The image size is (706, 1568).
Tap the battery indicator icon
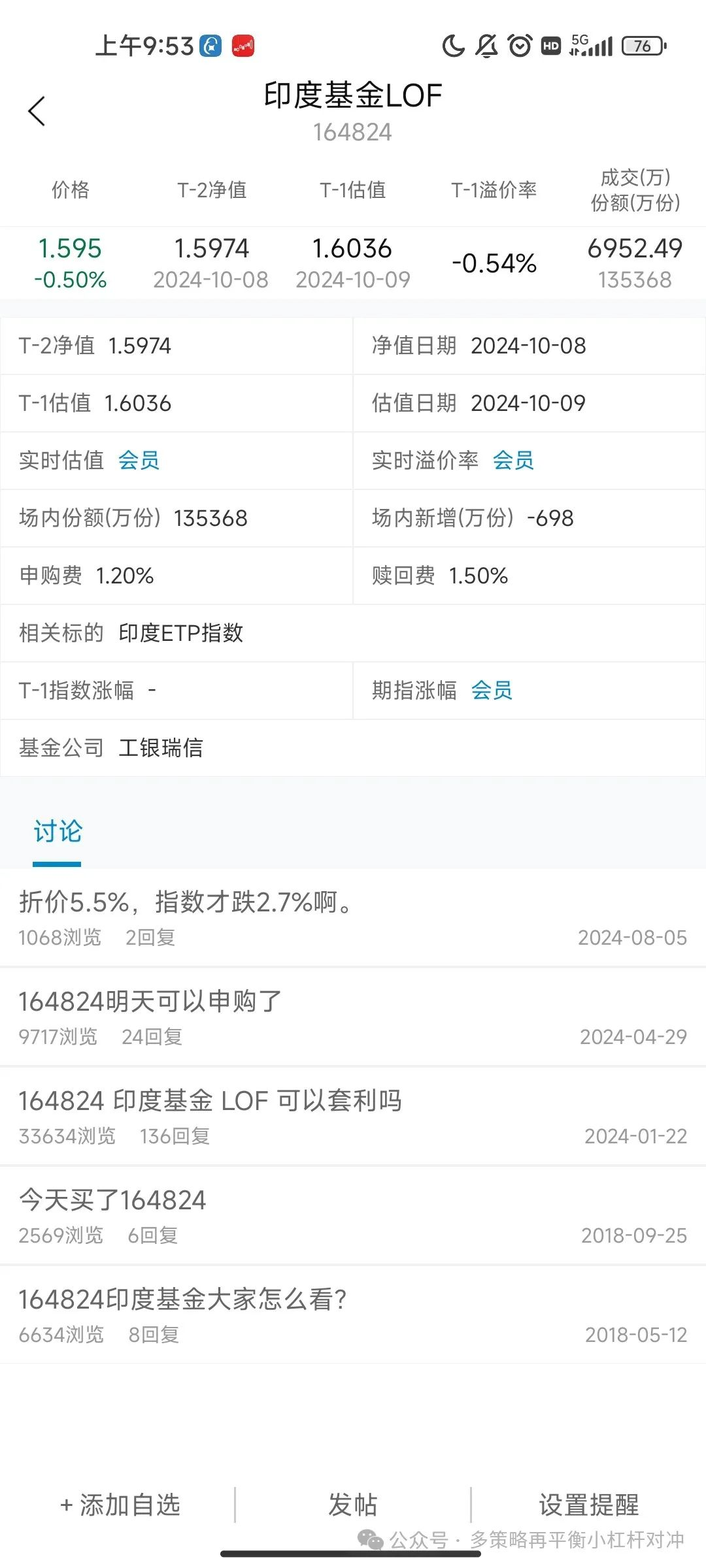coord(643,46)
